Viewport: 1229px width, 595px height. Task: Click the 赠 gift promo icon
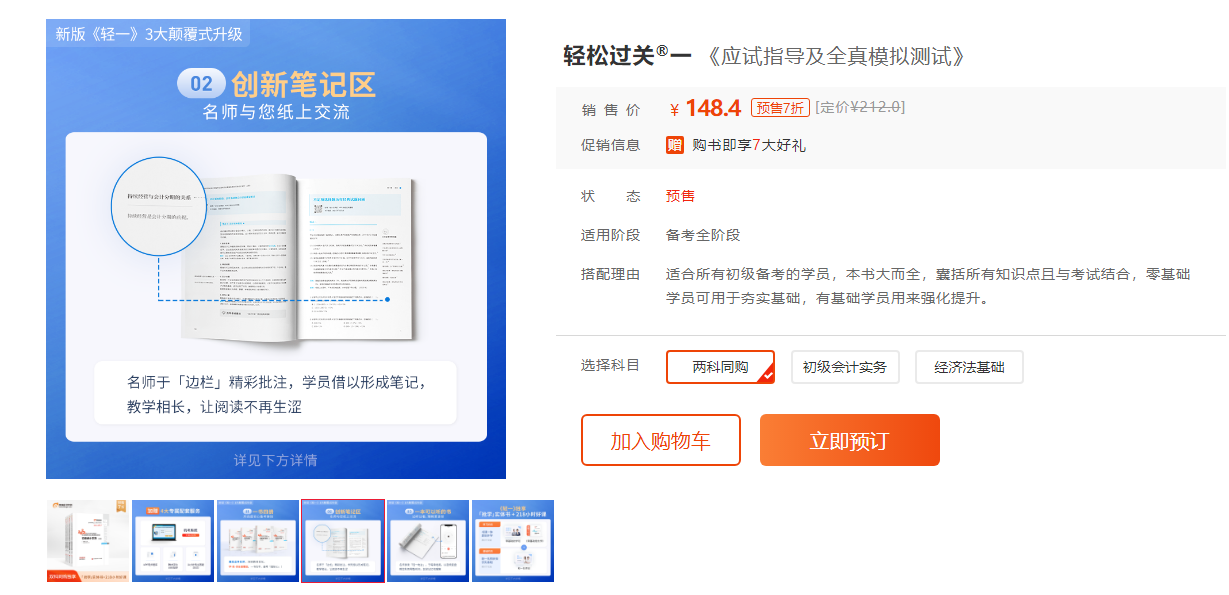pyautogui.click(x=676, y=145)
